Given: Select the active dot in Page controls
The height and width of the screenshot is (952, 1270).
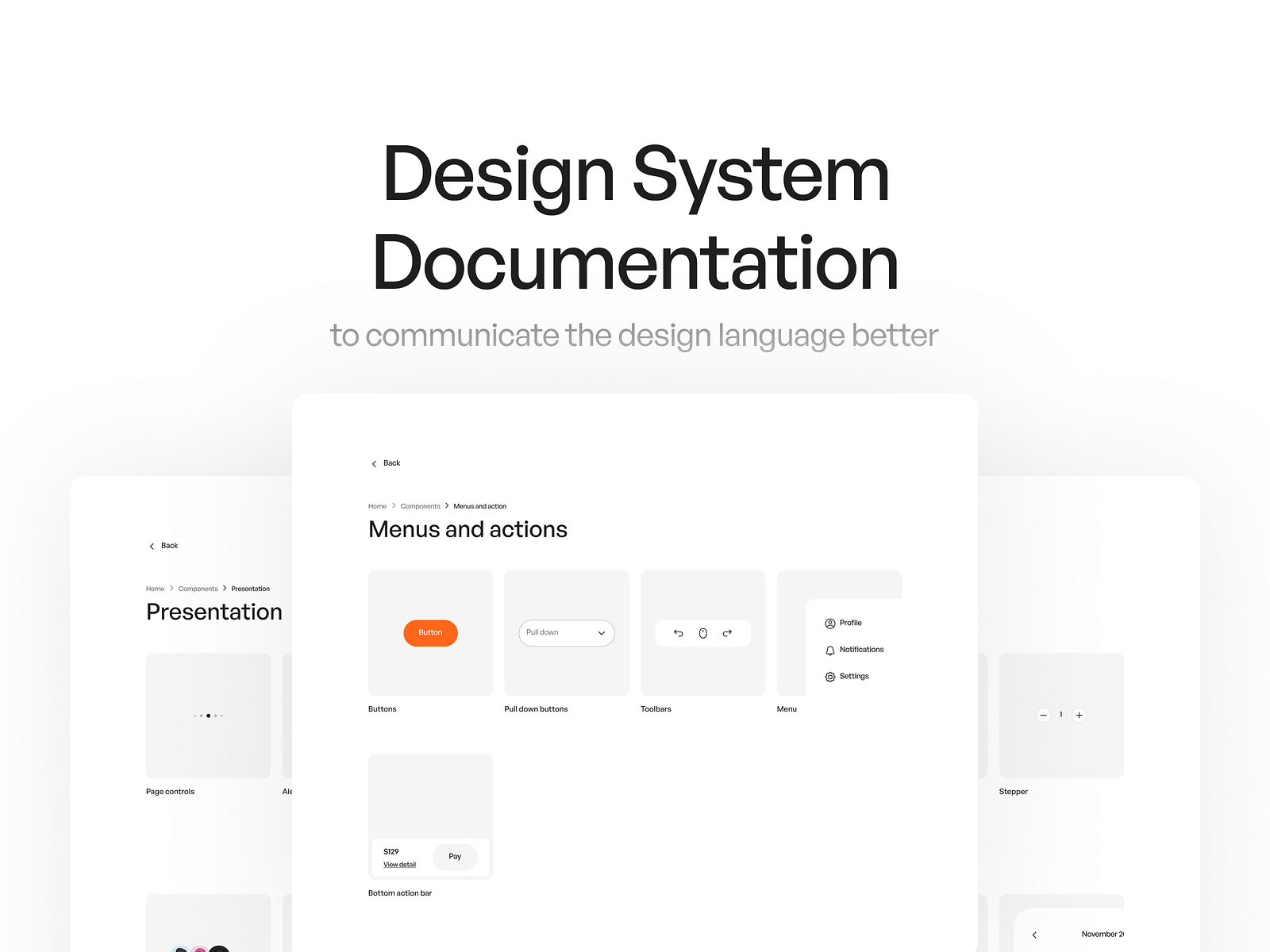Looking at the screenshot, I should coord(209,716).
